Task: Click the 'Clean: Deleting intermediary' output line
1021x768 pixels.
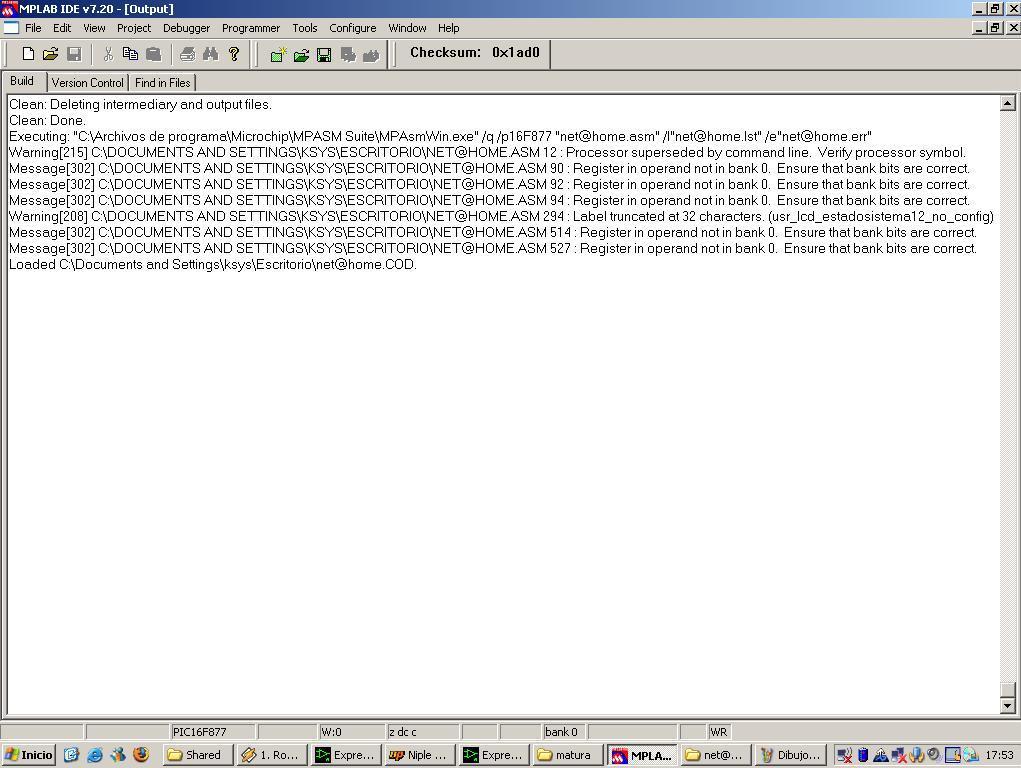Action: (x=140, y=104)
